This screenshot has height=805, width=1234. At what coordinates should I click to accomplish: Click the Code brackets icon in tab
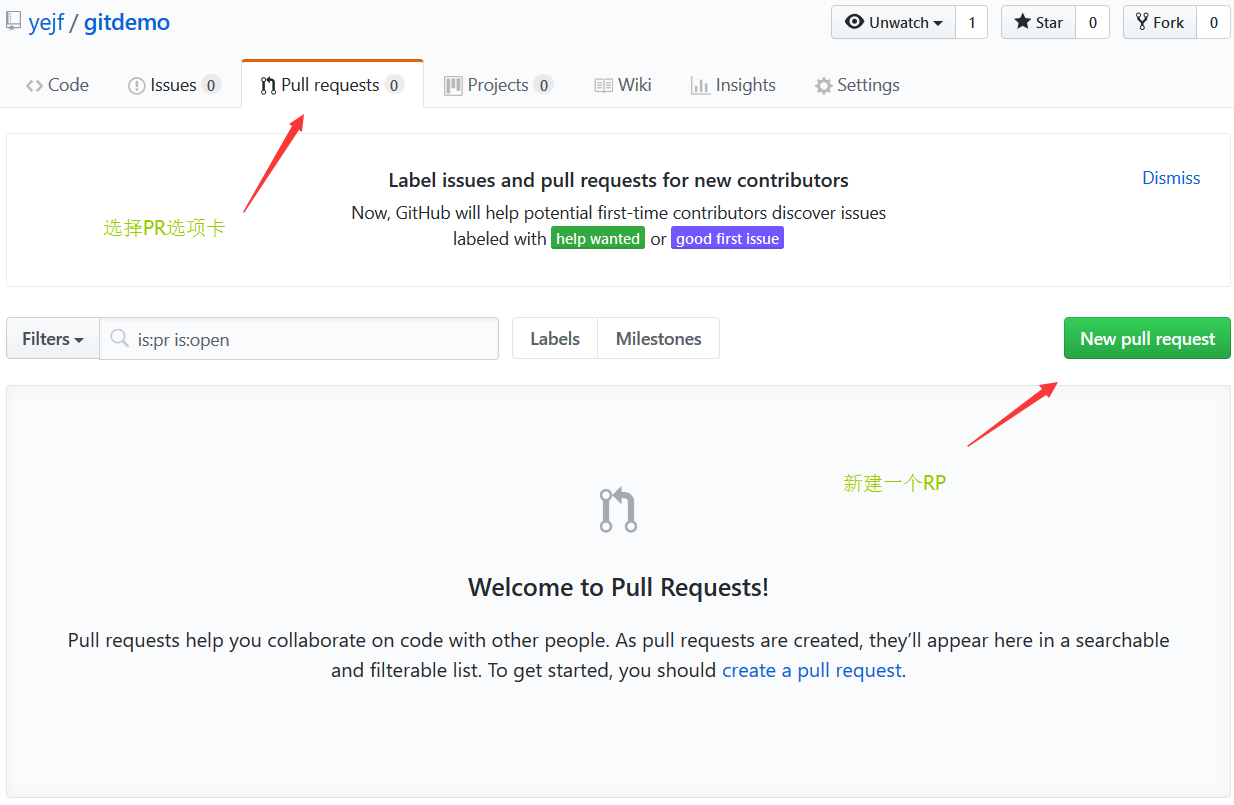coord(35,86)
